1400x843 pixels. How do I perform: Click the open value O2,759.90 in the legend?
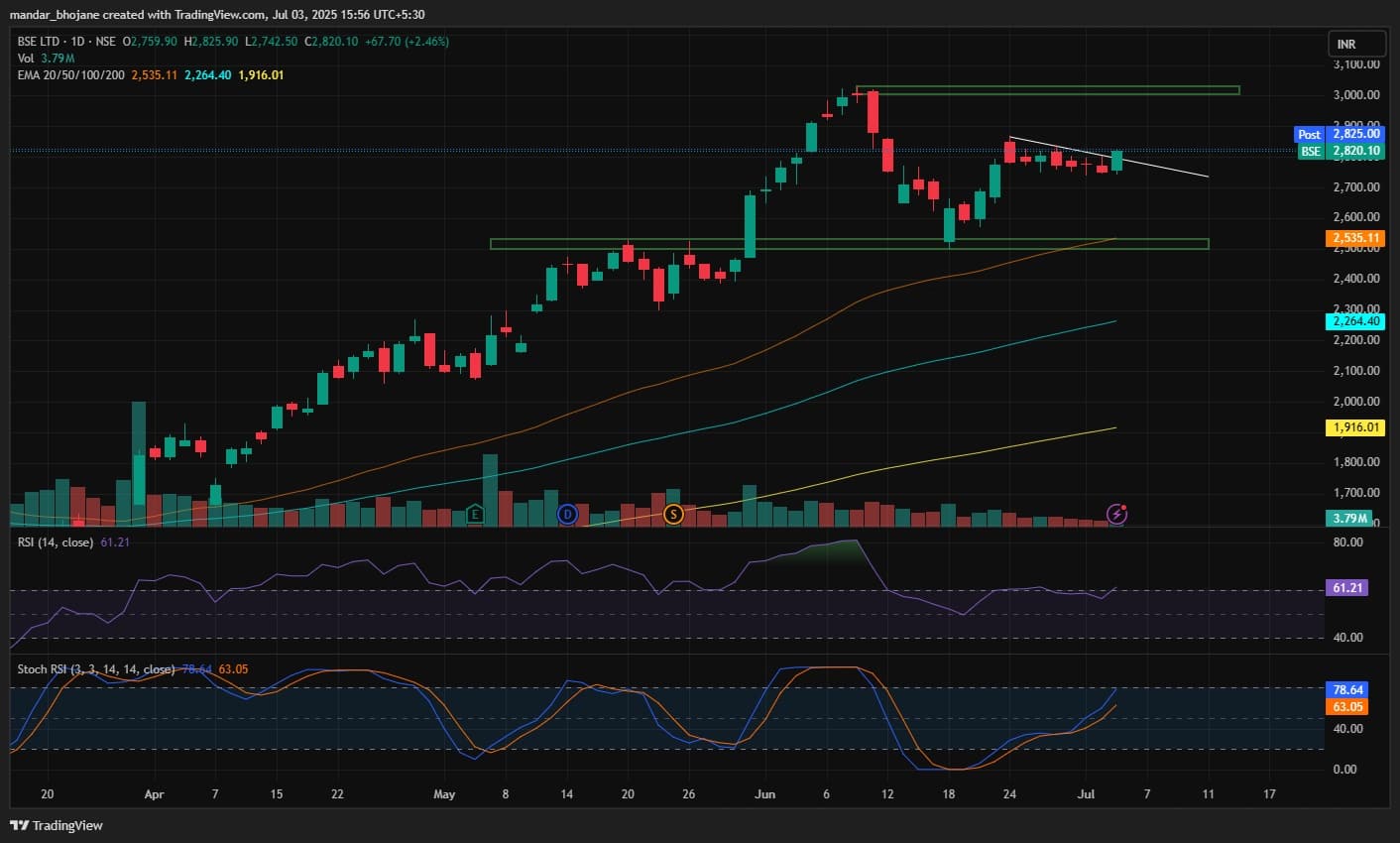[150, 42]
